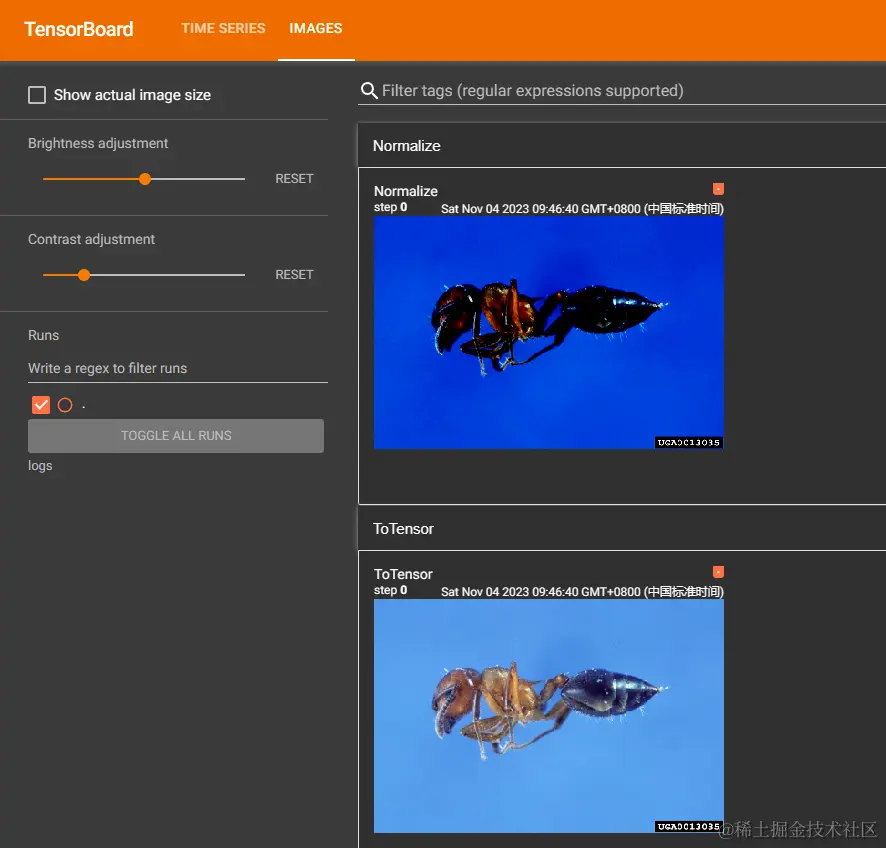The image size is (886, 848).
Task: Click the Normalize card timestamp text
Action: (582, 208)
